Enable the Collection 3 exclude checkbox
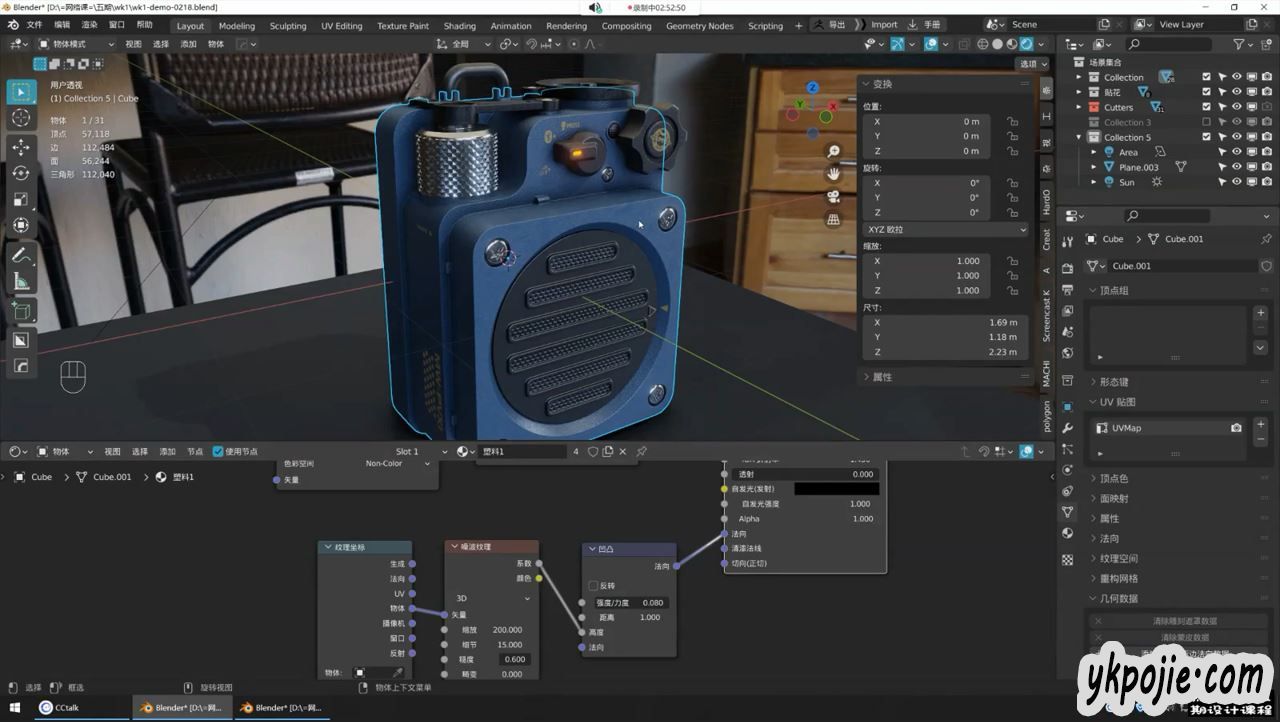The width and height of the screenshot is (1280, 722). click(1206, 122)
